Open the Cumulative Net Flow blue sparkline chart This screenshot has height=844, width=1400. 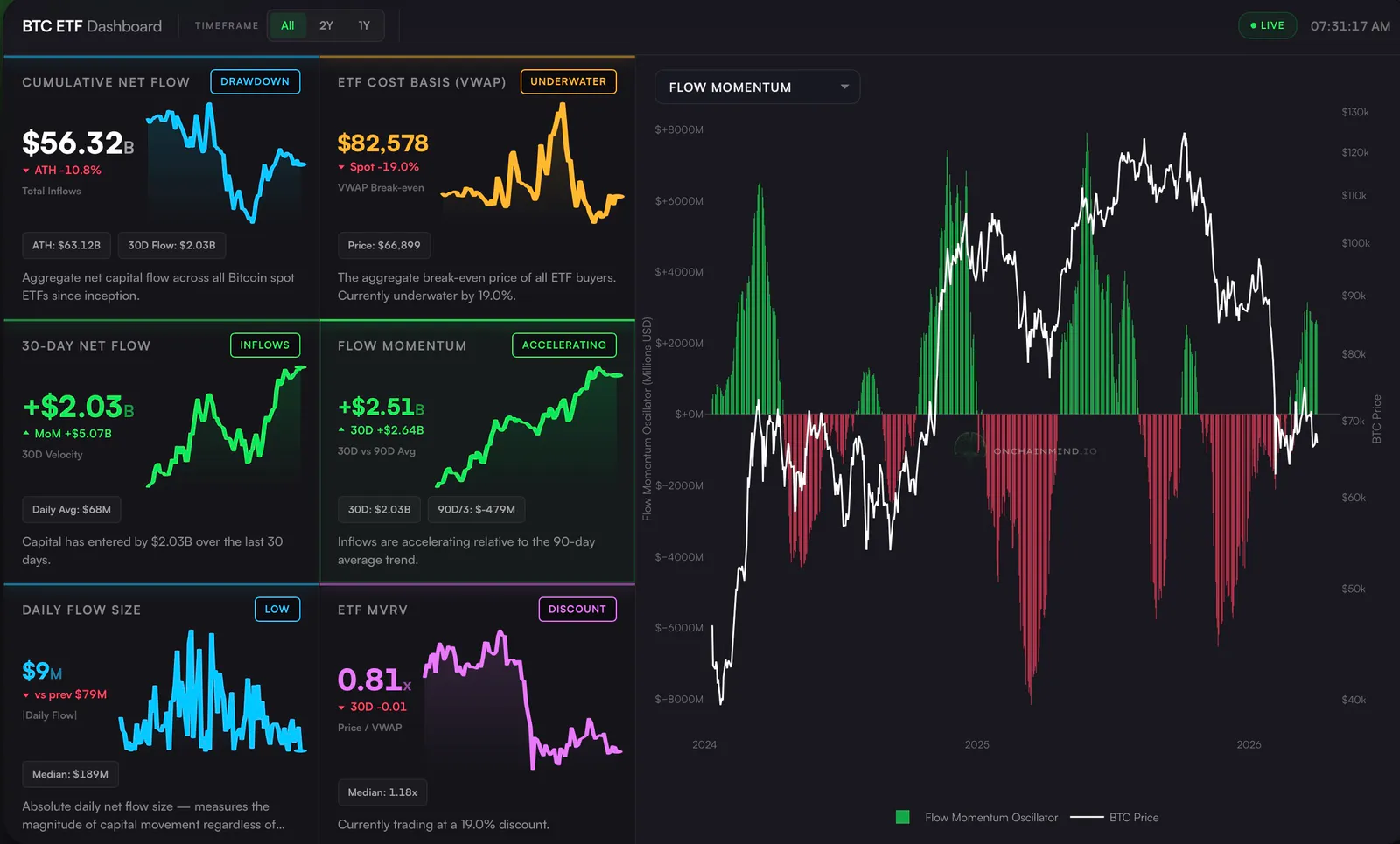coord(227,163)
